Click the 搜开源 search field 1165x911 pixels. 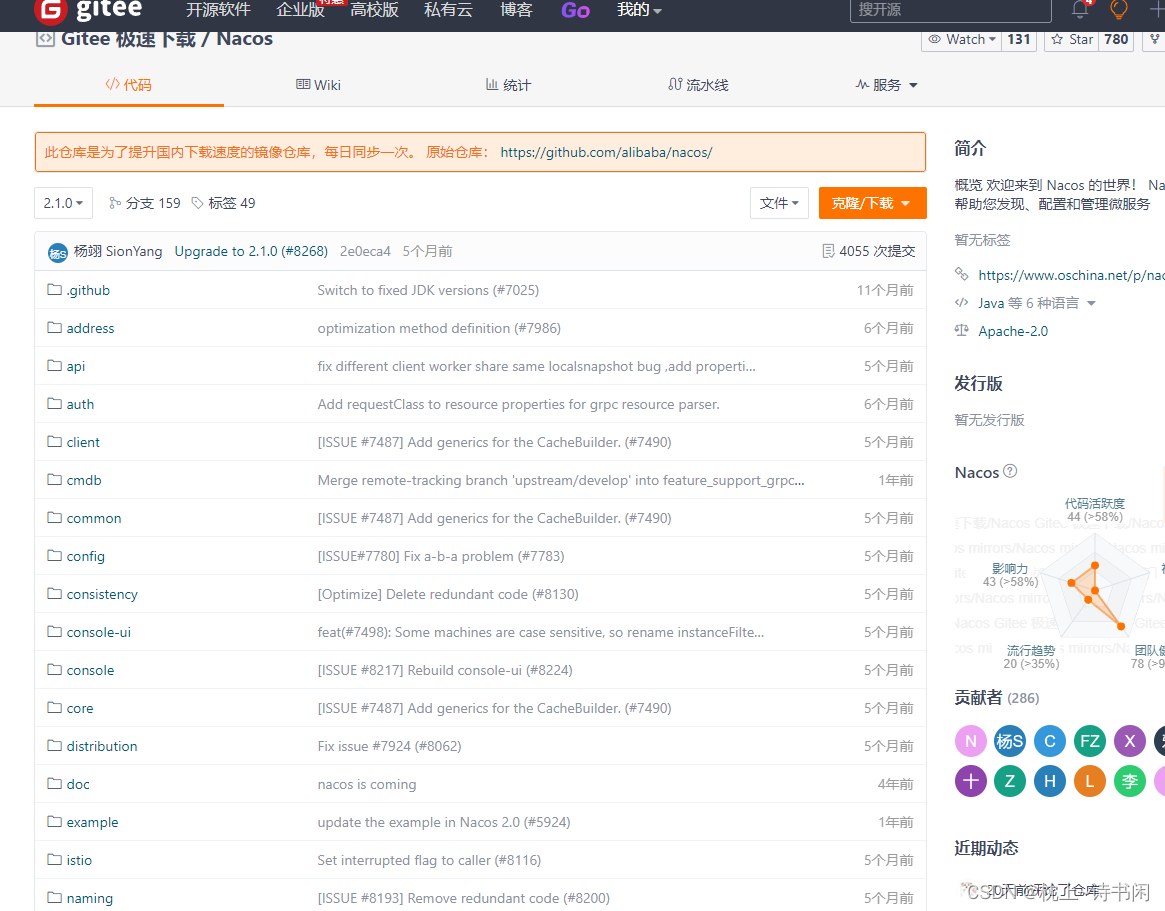tap(950, 10)
